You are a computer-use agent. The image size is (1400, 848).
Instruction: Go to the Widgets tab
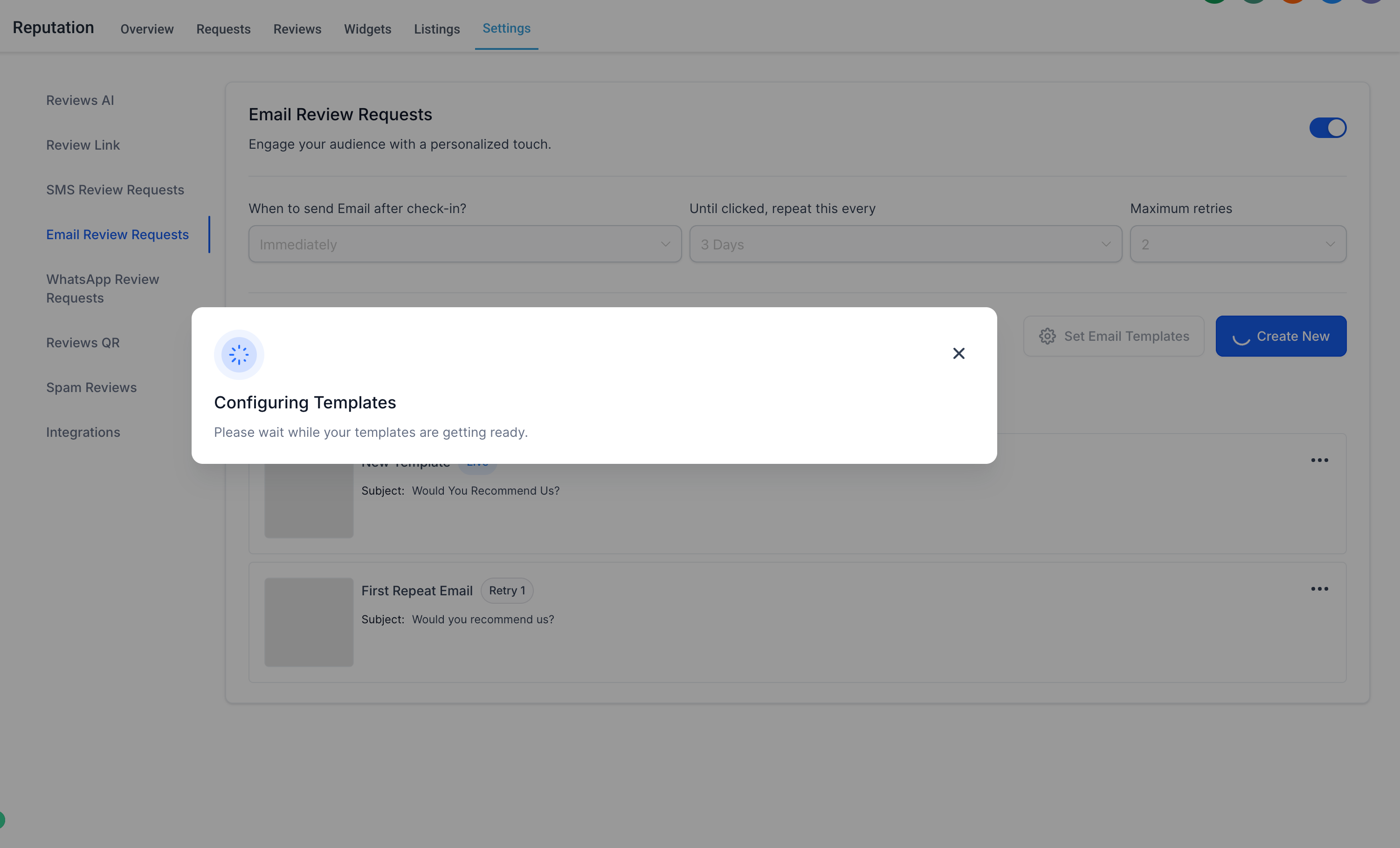pyautogui.click(x=367, y=29)
